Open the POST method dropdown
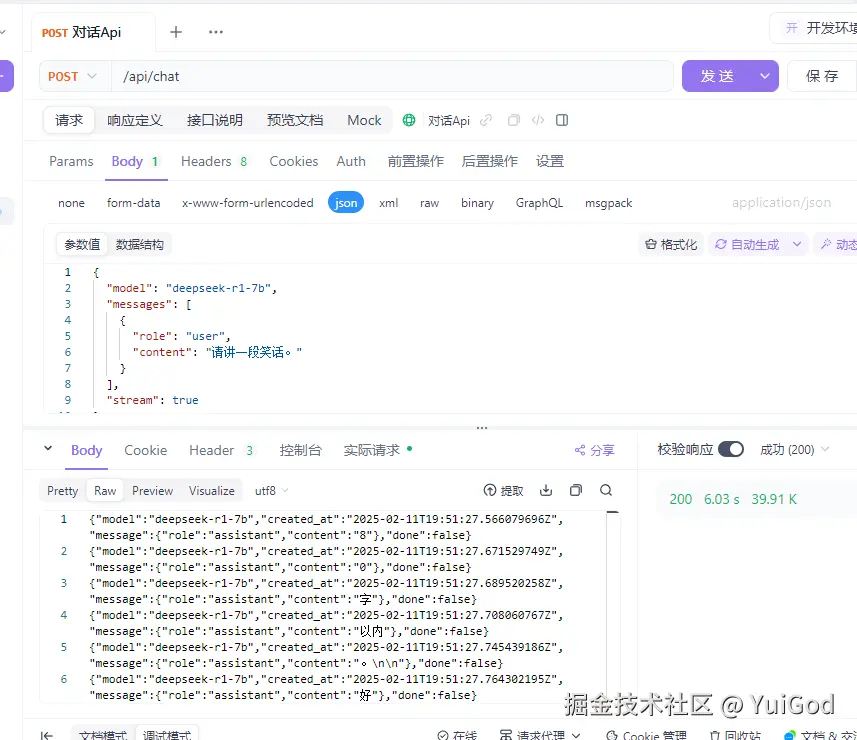Image resolution: width=857 pixels, height=740 pixels. 73,76
